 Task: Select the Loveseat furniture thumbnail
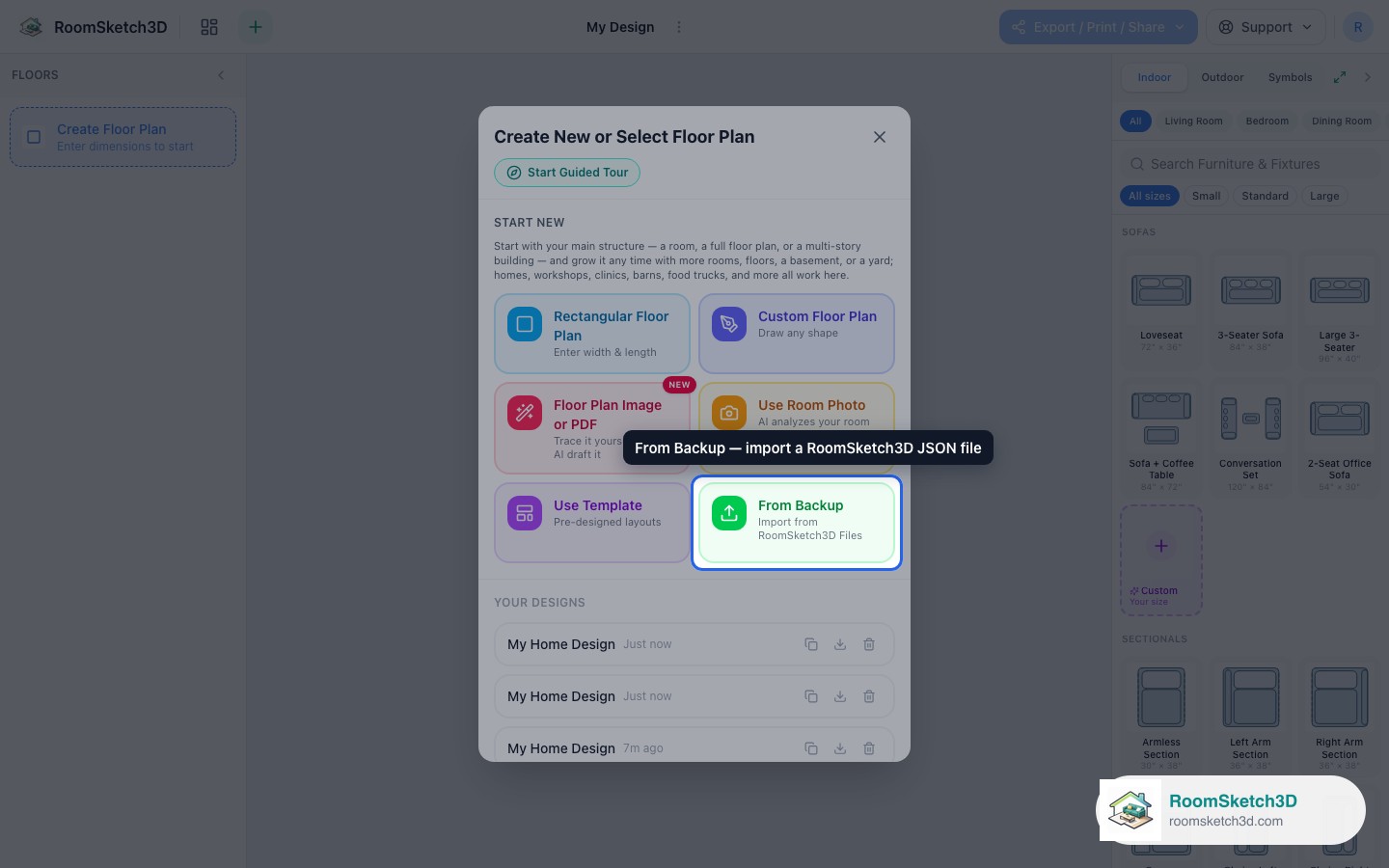(x=1161, y=309)
